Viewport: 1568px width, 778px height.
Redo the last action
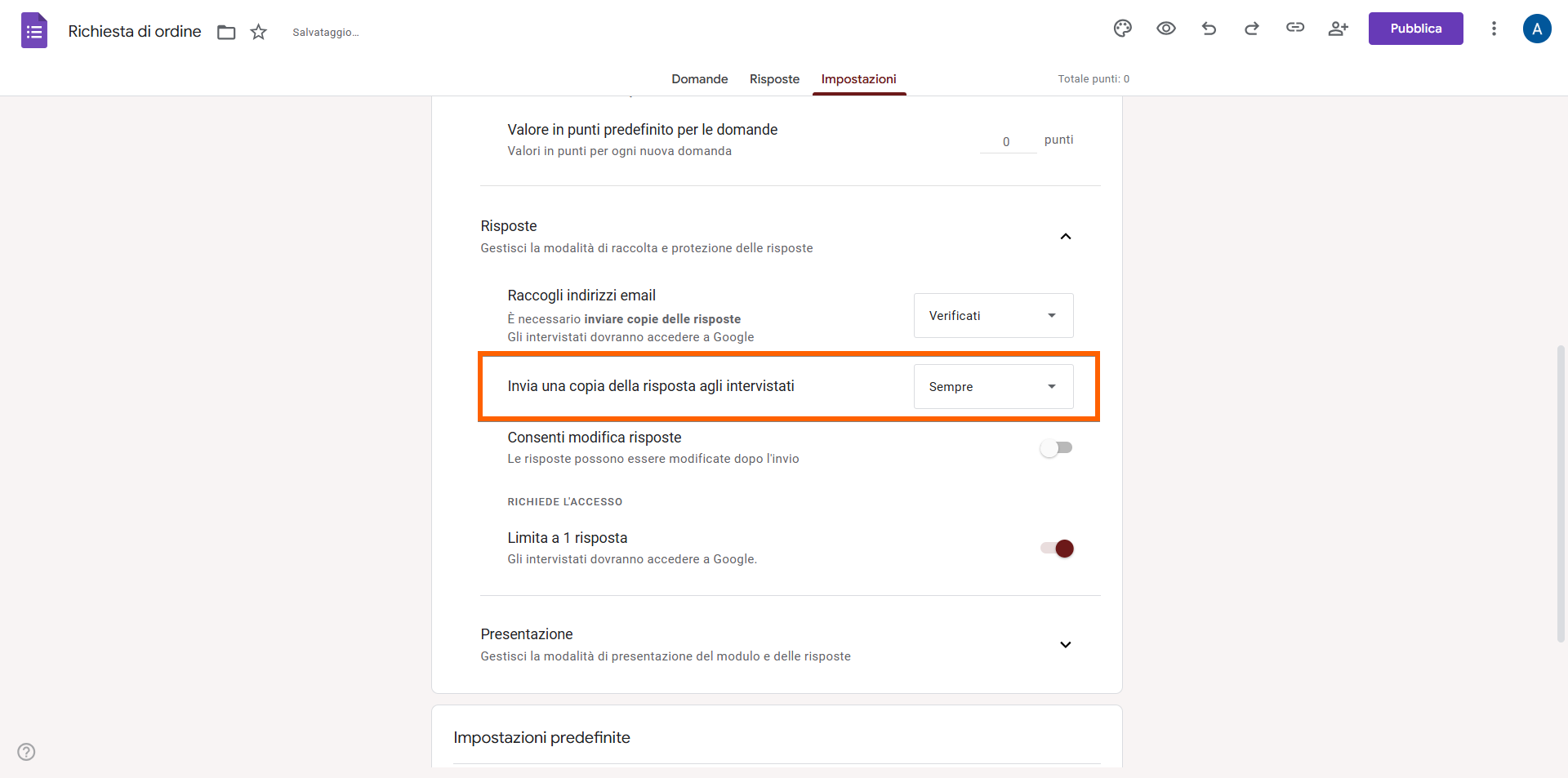tap(1252, 29)
